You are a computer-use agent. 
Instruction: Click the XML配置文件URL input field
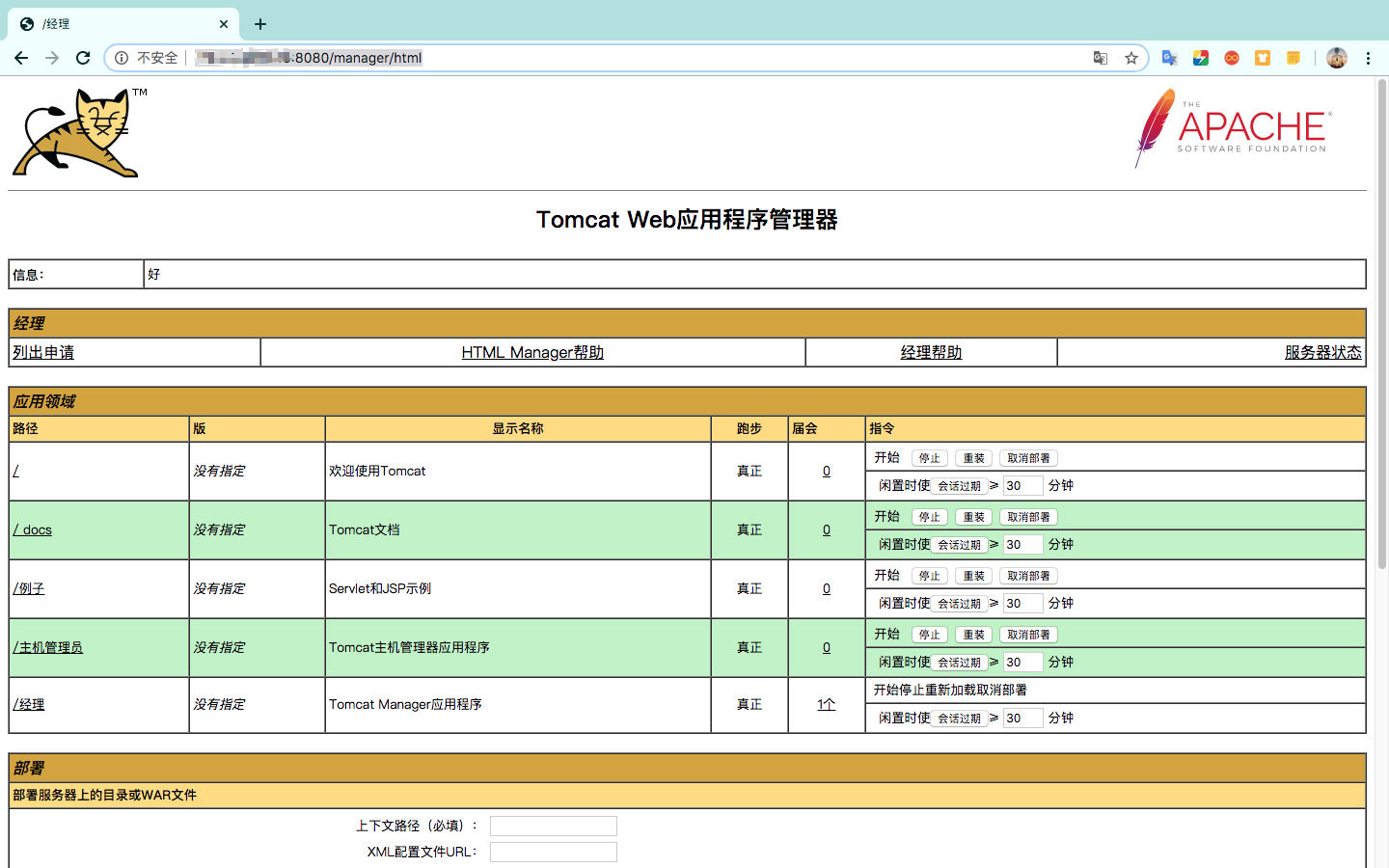point(554,852)
